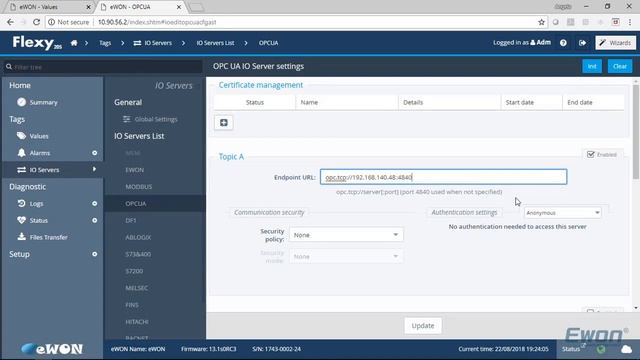Open Files Transfer item
This screenshot has height=360, width=640.
point(48,237)
